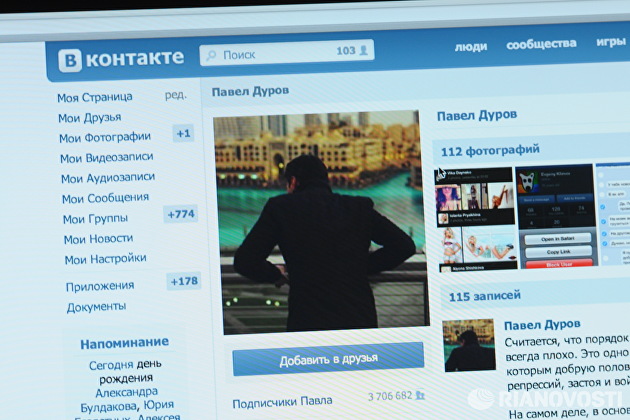Screen dimensions: 630x420
Task: Click the Напоминание heading
Action: (125, 344)
